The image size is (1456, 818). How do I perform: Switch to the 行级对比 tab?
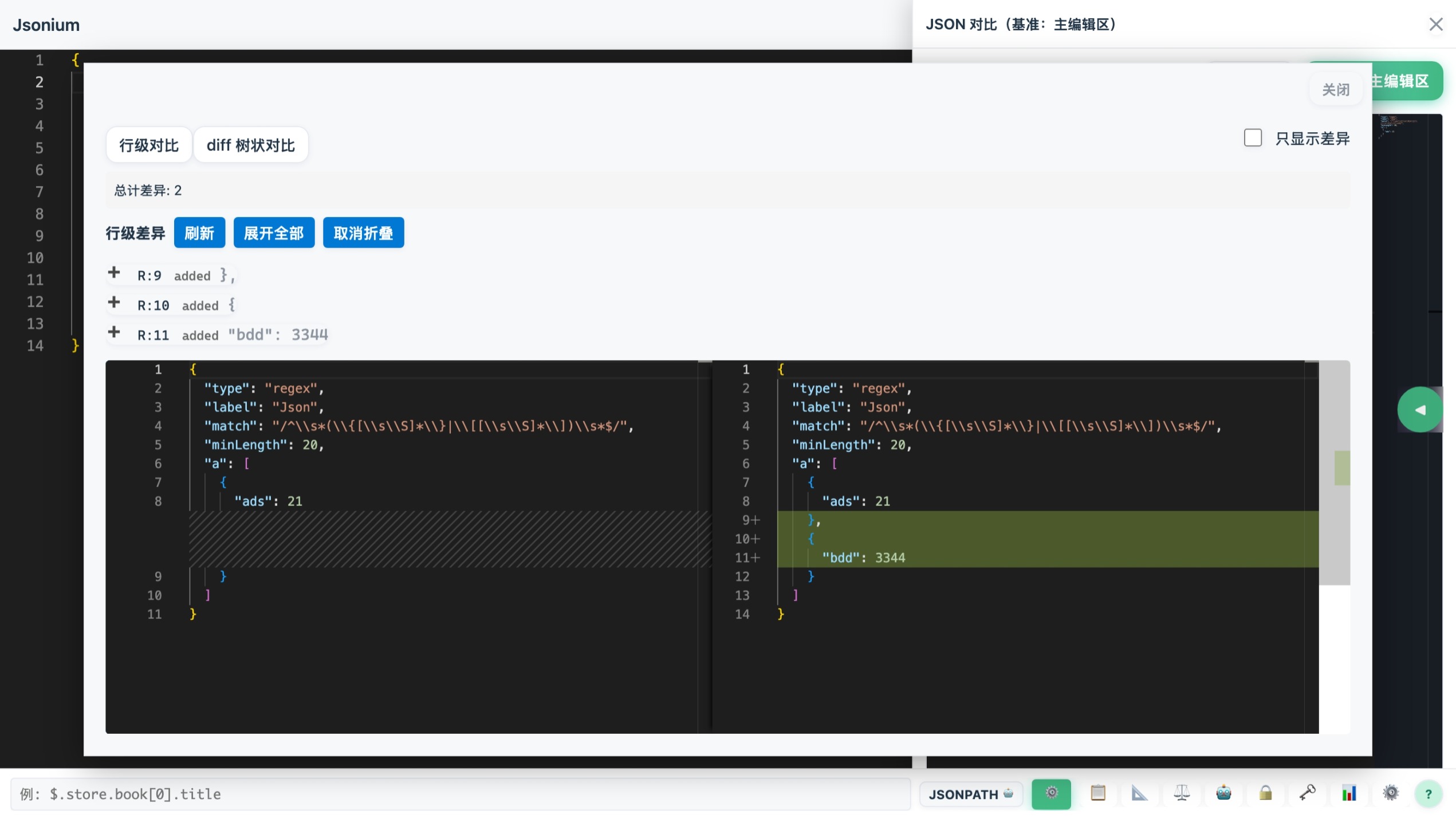[149, 145]
